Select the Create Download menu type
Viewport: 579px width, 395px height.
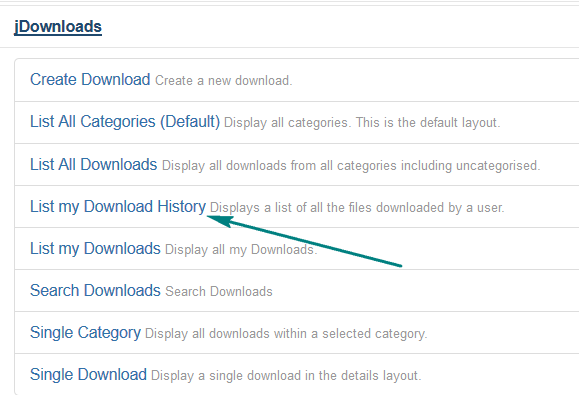tap(90, 79)
